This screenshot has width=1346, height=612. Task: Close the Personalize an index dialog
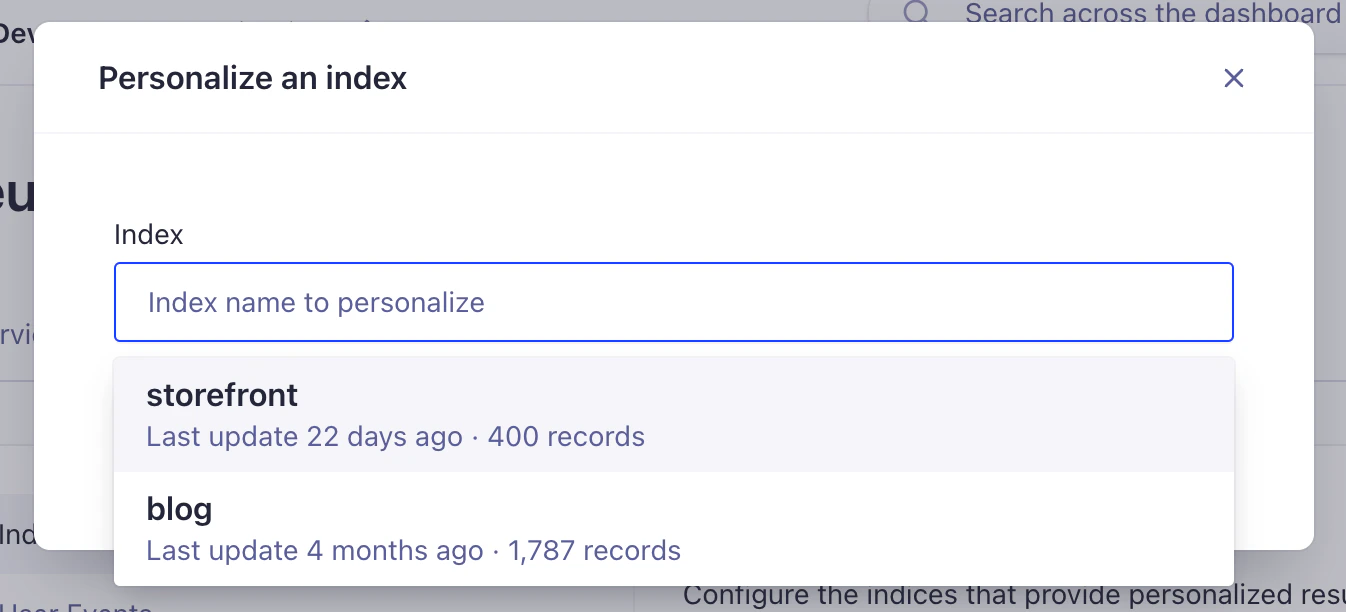[1233, 78]
